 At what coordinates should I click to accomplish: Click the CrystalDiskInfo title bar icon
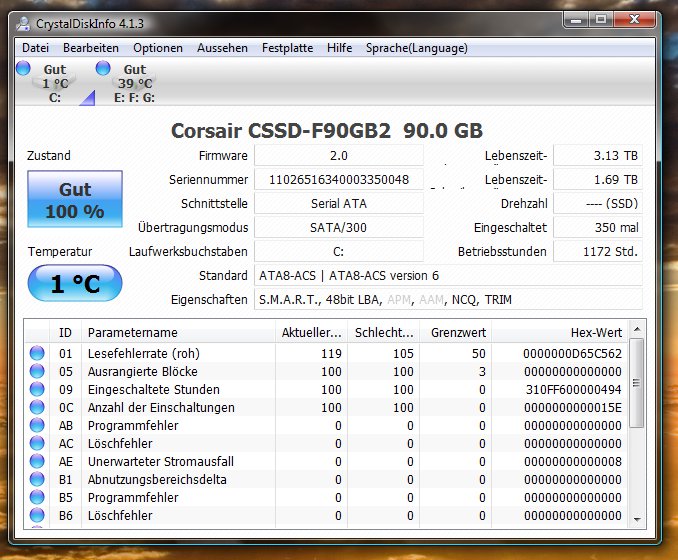(x=23, y=23)
